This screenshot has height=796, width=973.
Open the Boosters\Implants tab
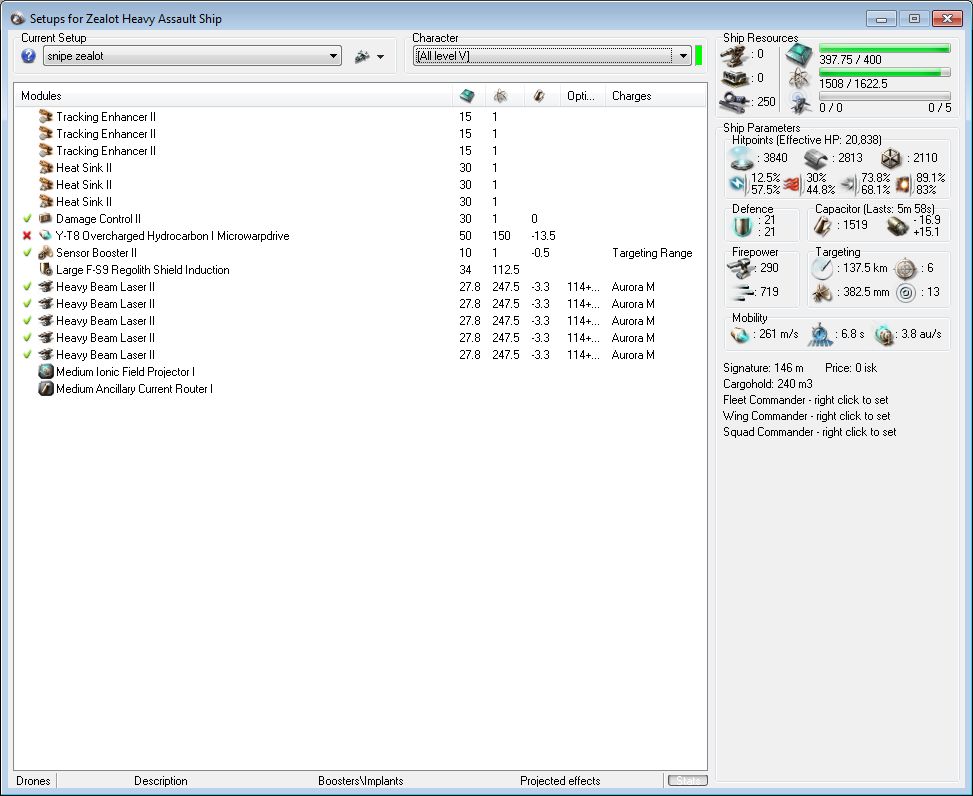(361, 780)
